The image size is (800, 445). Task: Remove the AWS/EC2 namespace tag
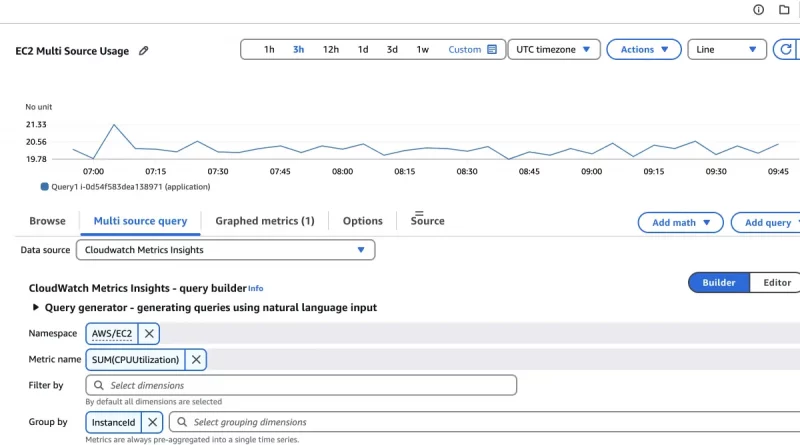(x=149, y=333)
